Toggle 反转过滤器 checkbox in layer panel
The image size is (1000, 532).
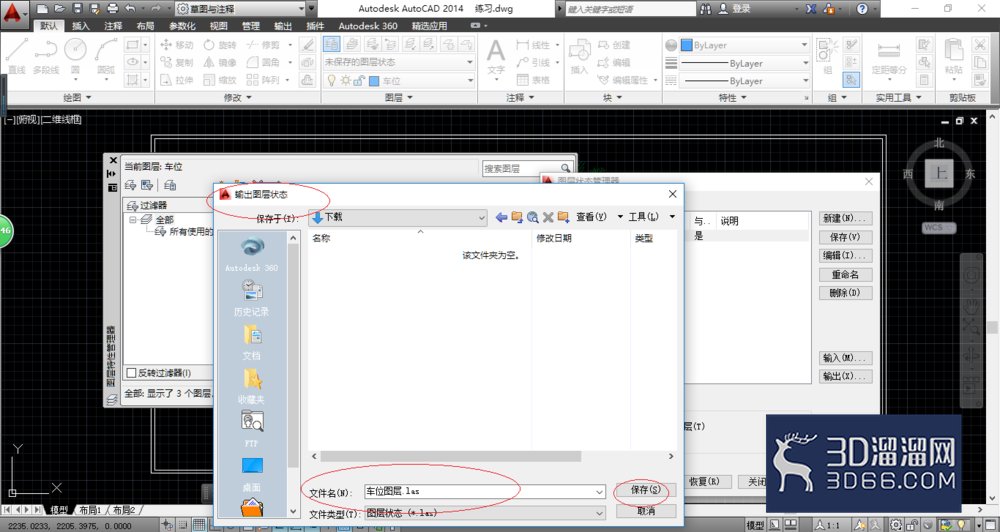(131, 373)
